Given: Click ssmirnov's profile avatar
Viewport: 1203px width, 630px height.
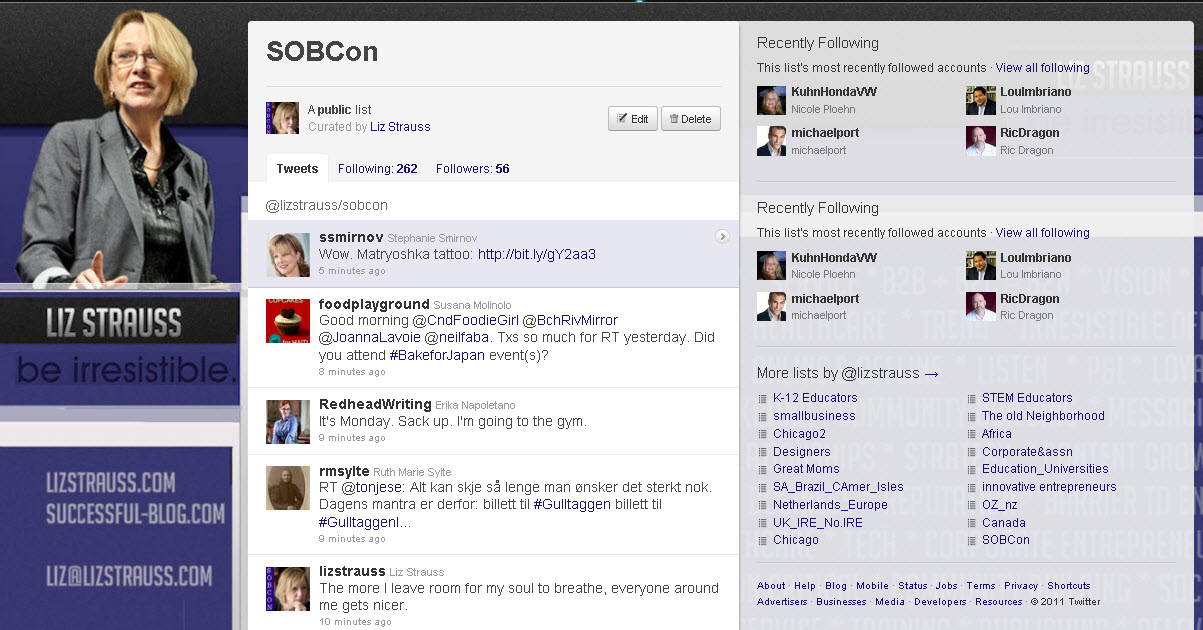Looking at the screenshot, I should point(287,254).
